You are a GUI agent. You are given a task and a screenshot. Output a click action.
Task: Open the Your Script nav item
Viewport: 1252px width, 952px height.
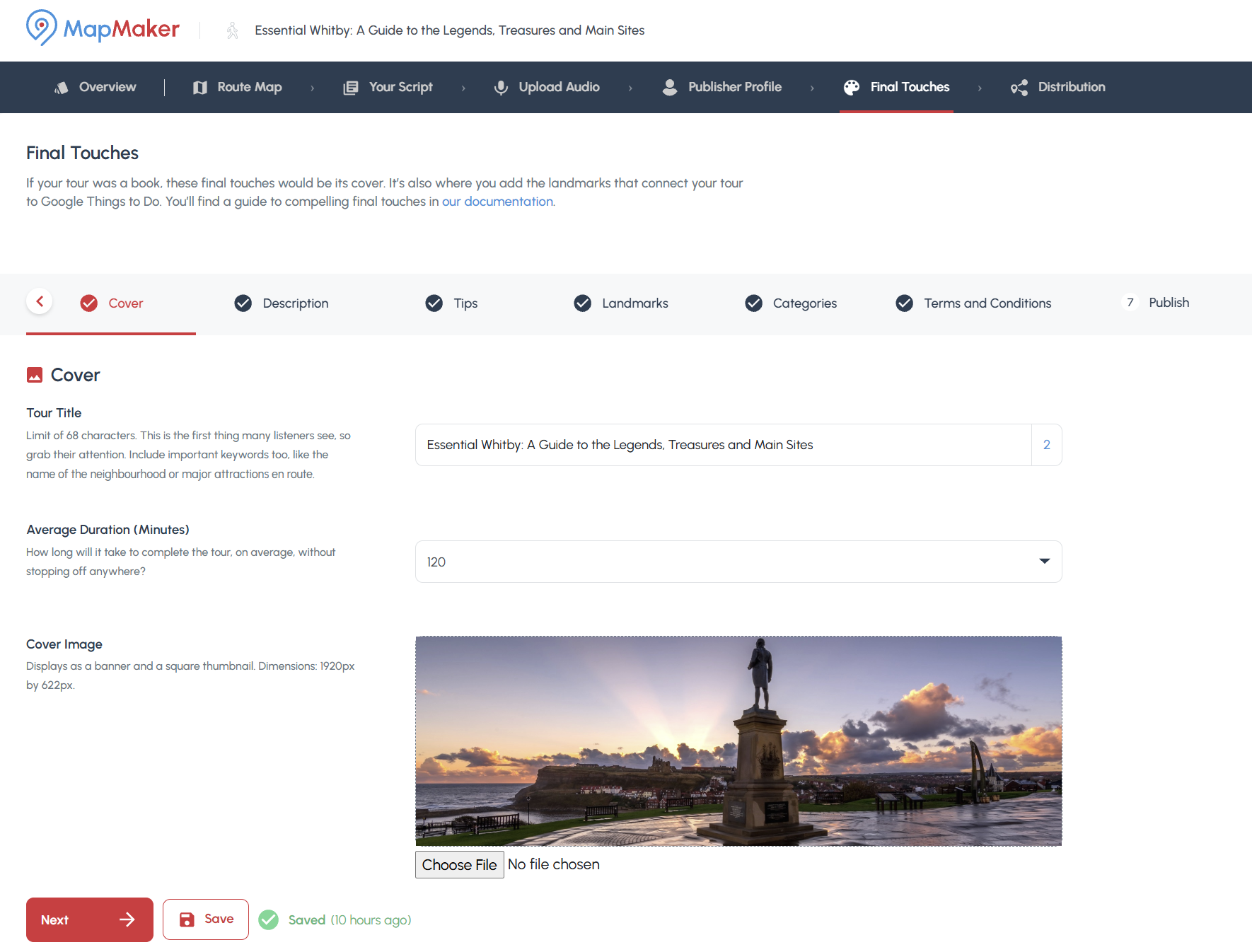(388, 87)
